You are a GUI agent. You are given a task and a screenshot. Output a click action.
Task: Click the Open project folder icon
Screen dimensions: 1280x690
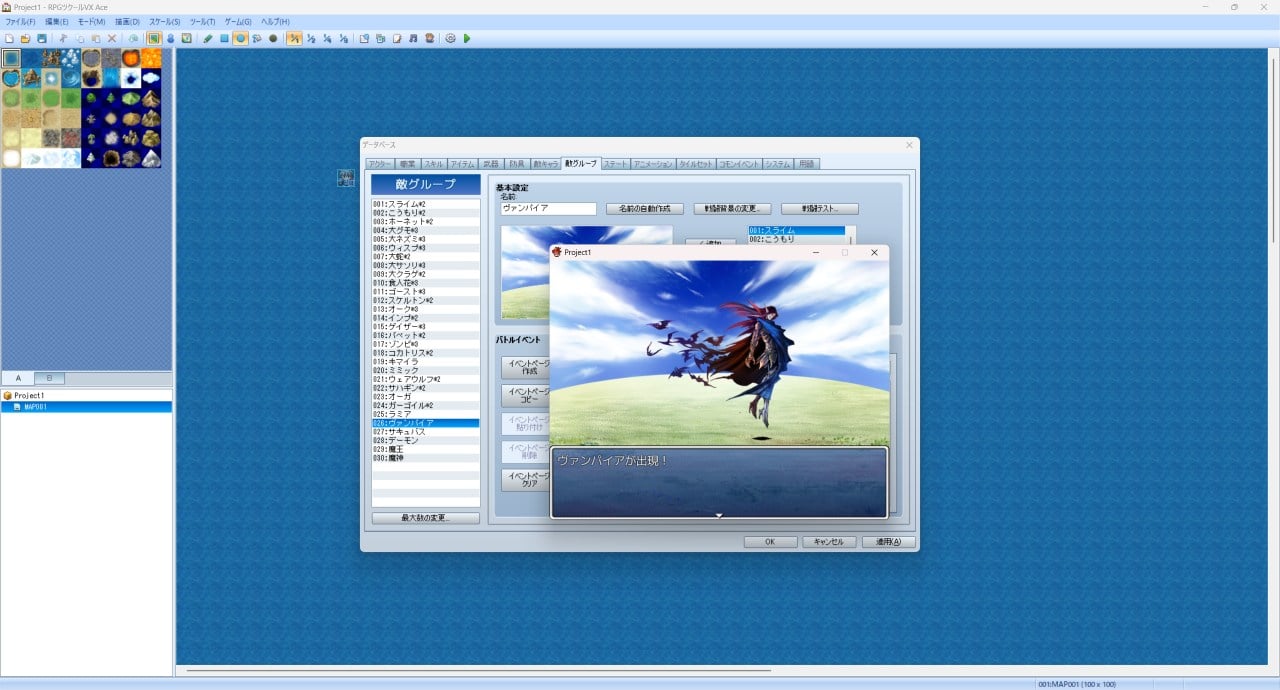coord(25,38)
